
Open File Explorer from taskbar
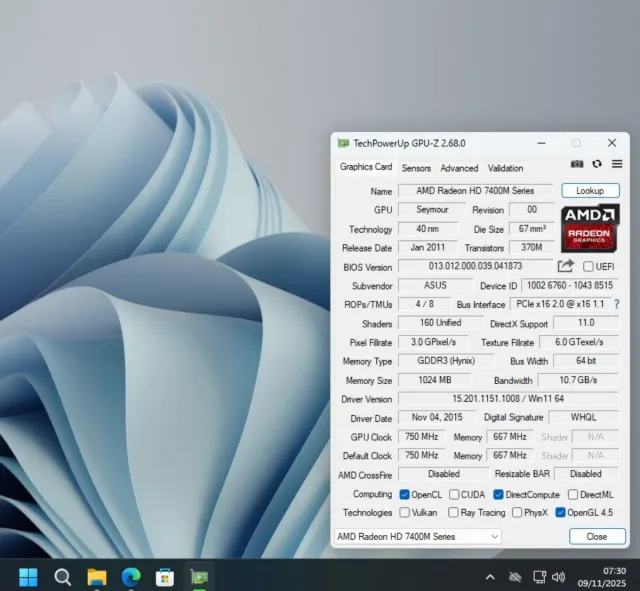(97, 577)
